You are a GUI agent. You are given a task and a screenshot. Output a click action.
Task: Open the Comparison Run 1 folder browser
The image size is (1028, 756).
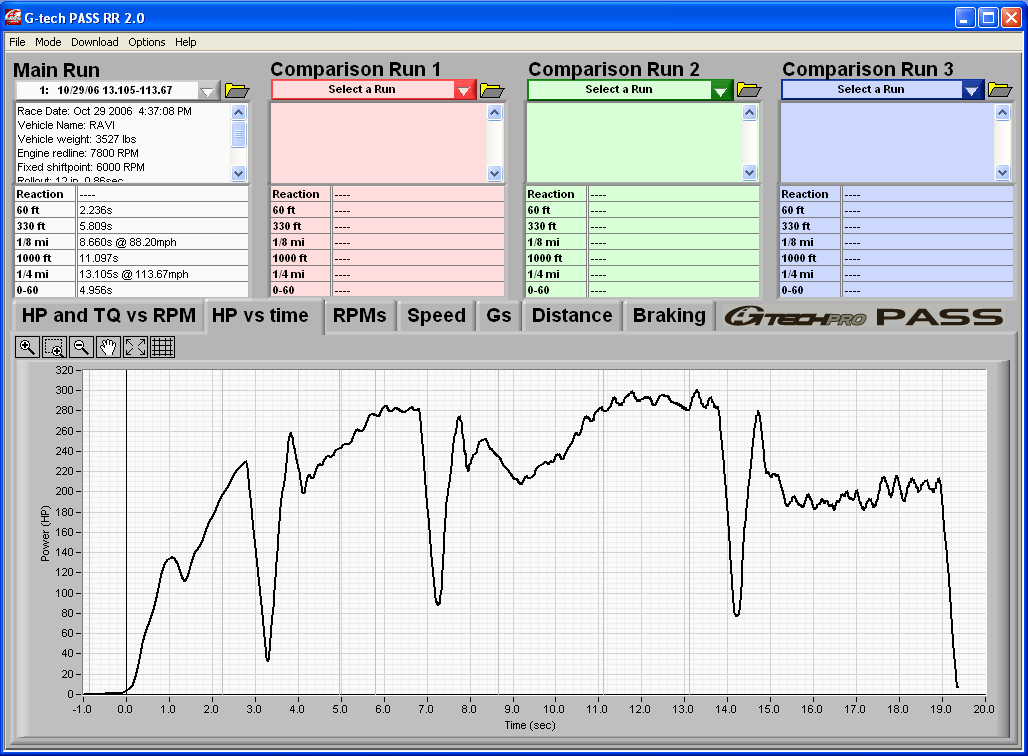coord(491,90)
